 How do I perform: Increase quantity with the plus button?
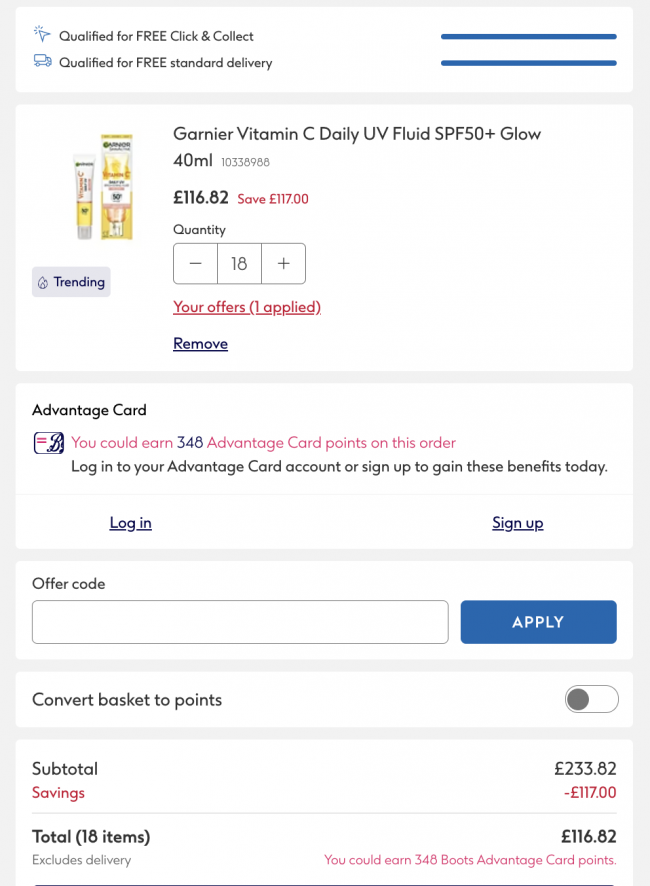[x=284, y=264]
